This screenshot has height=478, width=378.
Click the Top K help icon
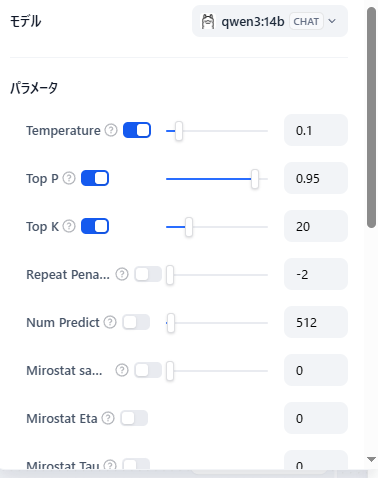click(x=69, y=226)
